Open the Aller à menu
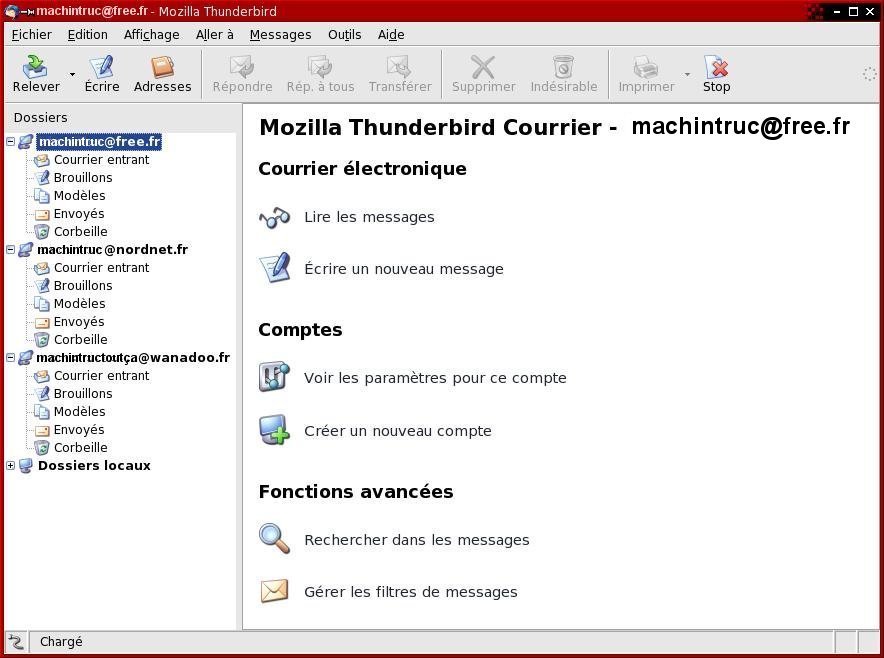This screenshot has width=884, height=658. 214,35
